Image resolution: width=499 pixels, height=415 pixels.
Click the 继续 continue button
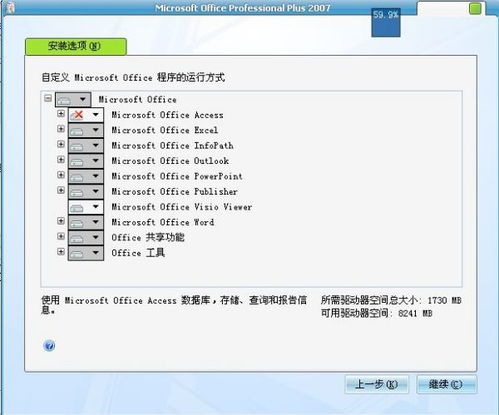coord(446,384)
